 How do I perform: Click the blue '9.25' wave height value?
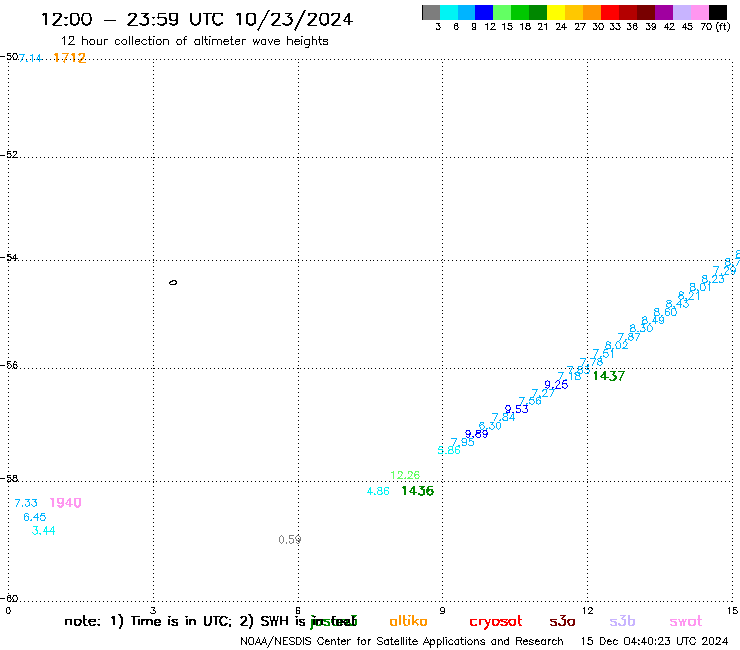[x=556, y=384]
